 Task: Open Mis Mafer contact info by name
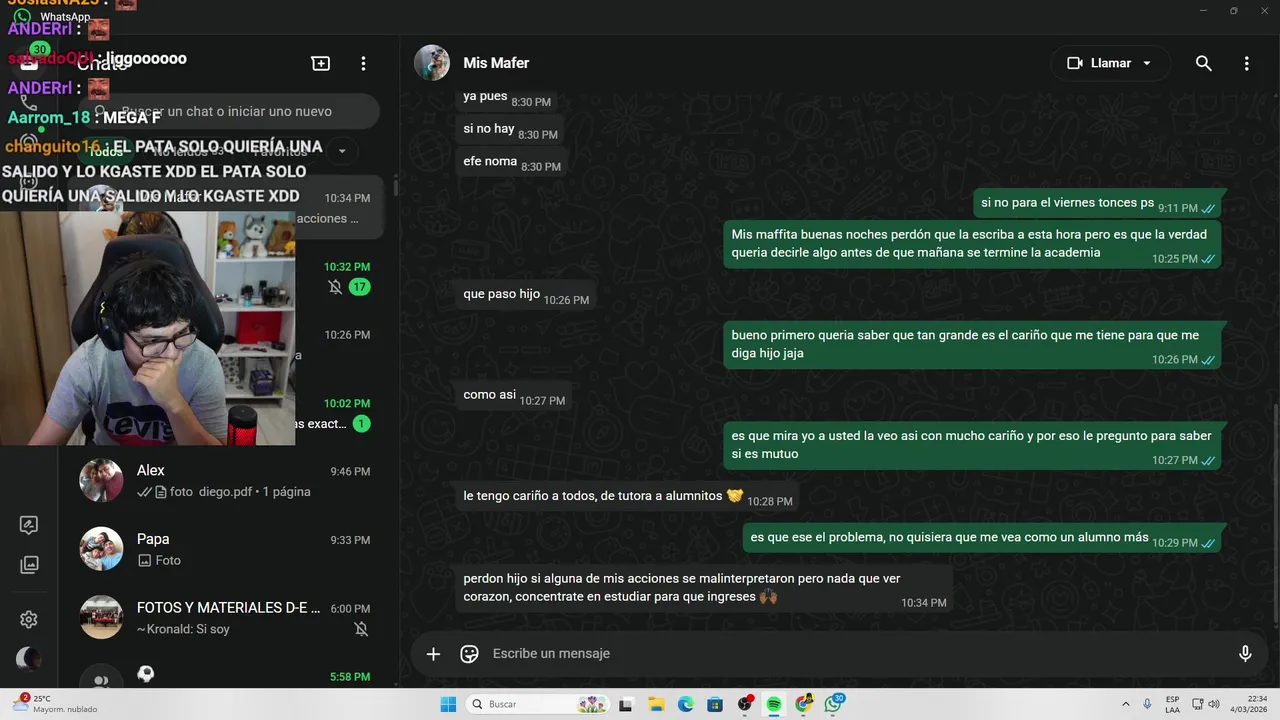pyautogui.click(x=496, y=63)
